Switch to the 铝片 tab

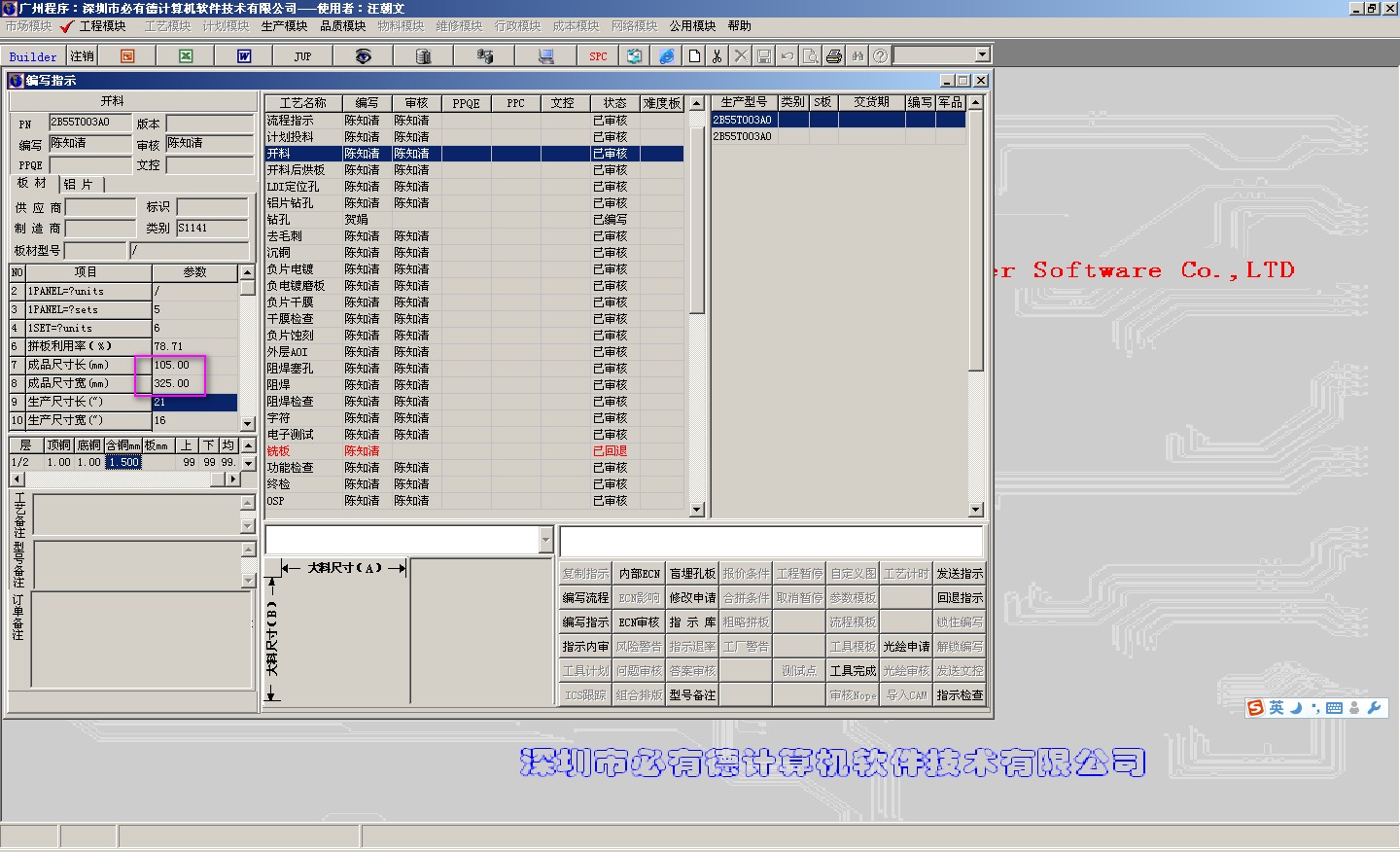click(79, 184)
